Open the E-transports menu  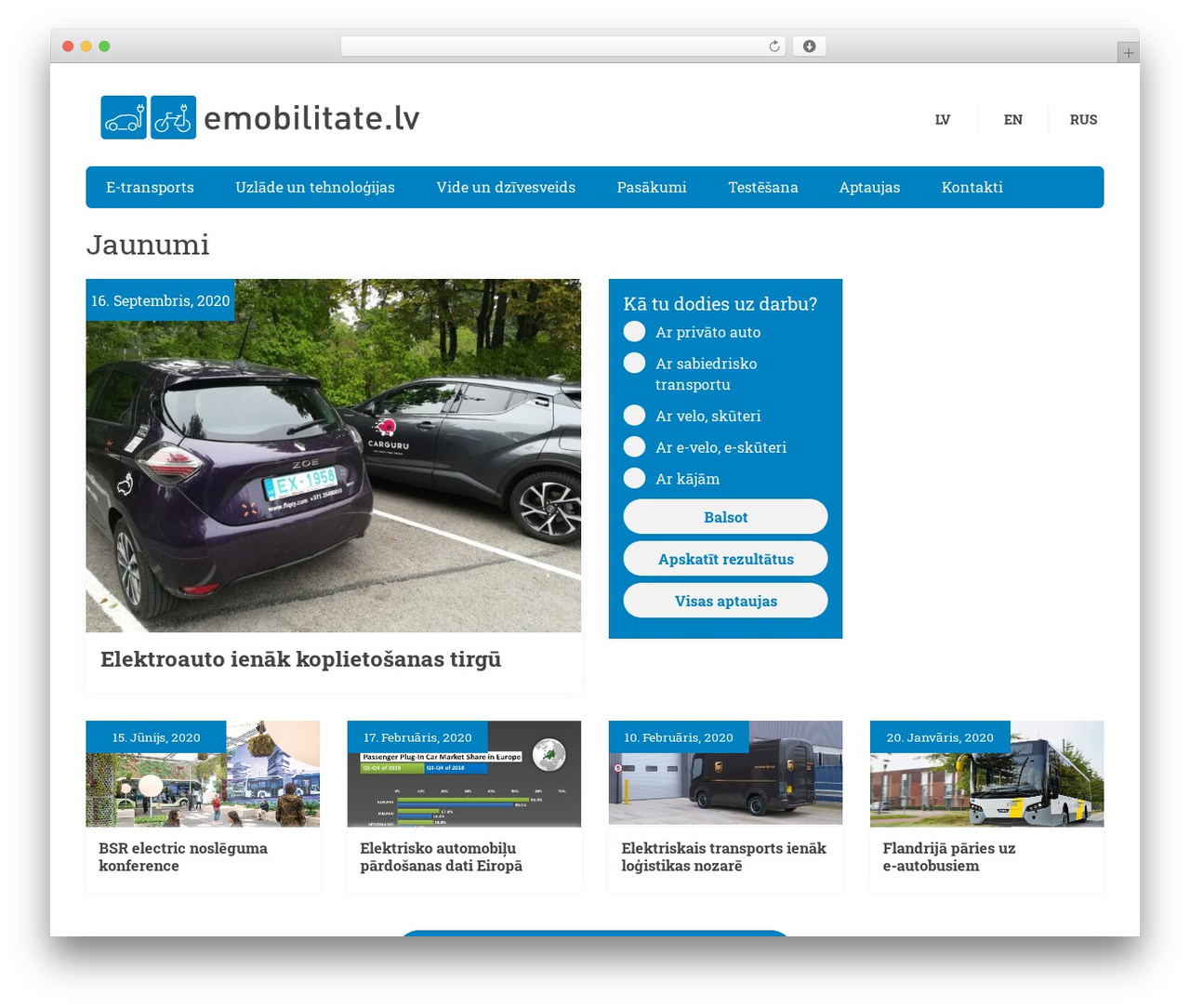[150, 187]
